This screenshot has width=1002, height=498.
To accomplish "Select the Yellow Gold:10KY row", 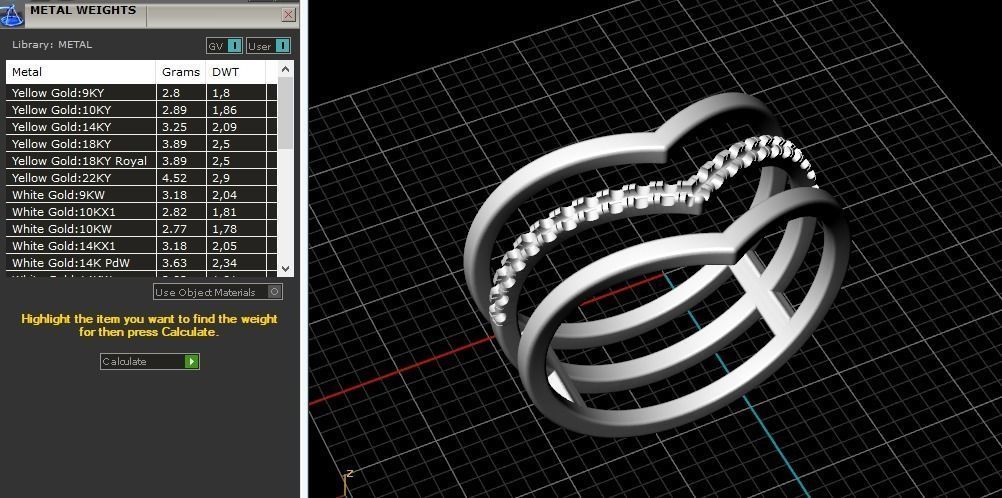I will pos(142,110).
